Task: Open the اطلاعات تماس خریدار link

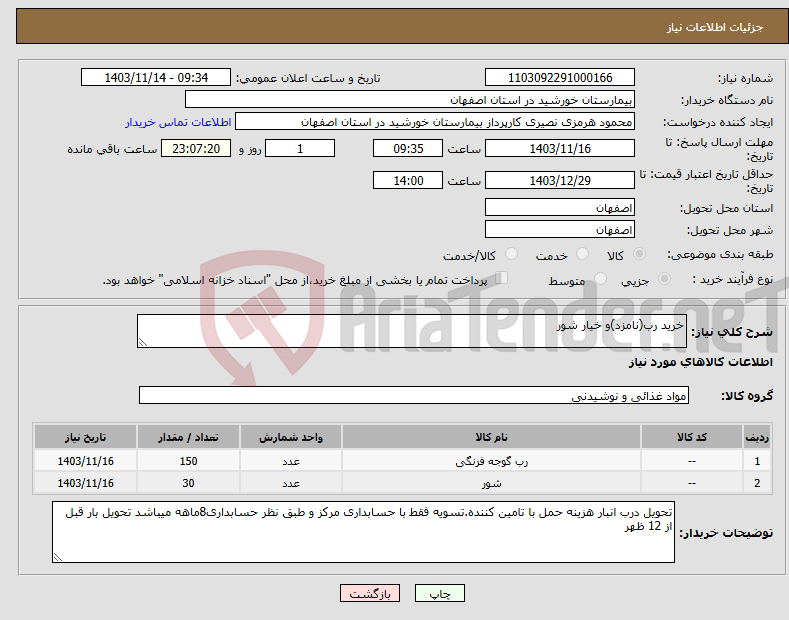Action: (178, 122)
